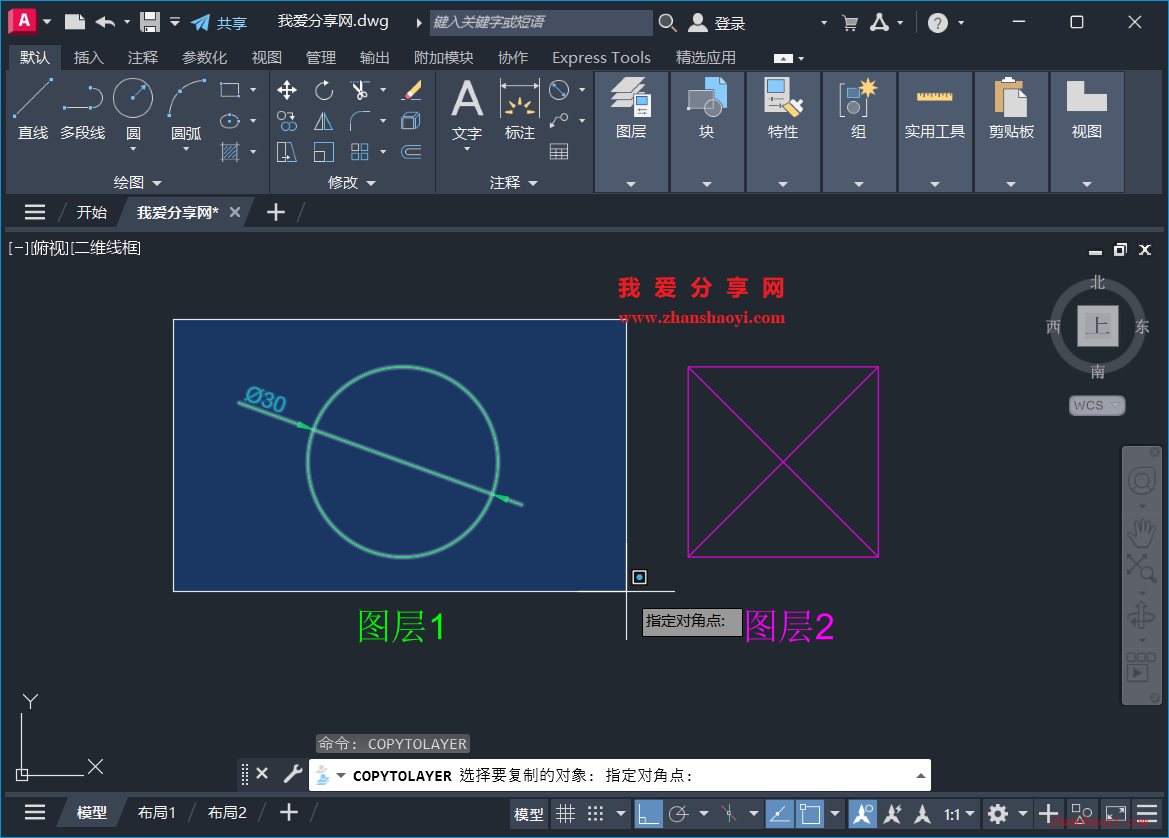Click the Sign in (登录) button
The width and height of the screenshot is (1169, 838).
click(716, 23)
